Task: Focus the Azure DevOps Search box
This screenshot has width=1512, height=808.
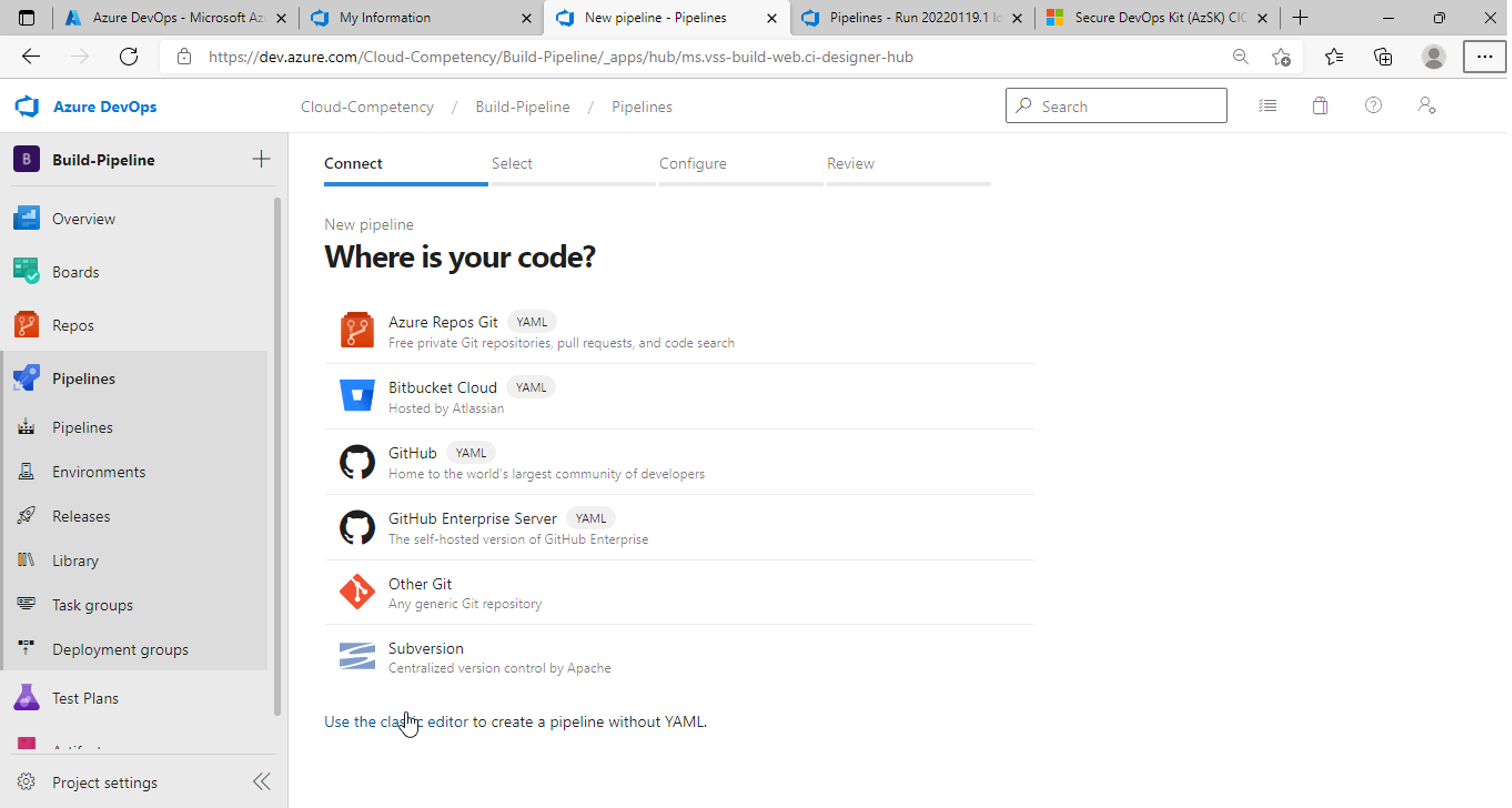Action: [x=1116, y=106]
